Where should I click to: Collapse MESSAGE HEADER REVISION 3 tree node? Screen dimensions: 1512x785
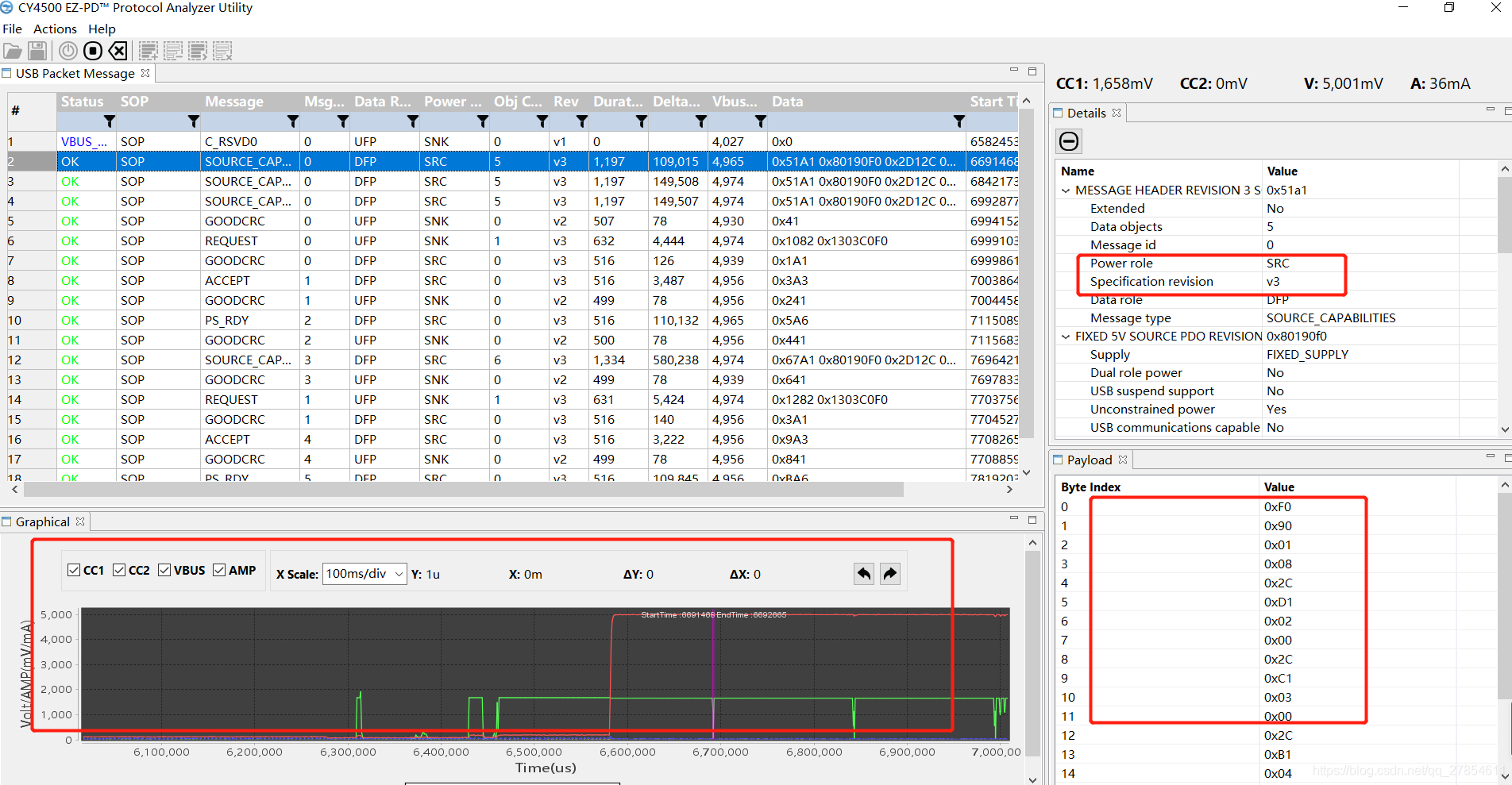point(1066,190)
